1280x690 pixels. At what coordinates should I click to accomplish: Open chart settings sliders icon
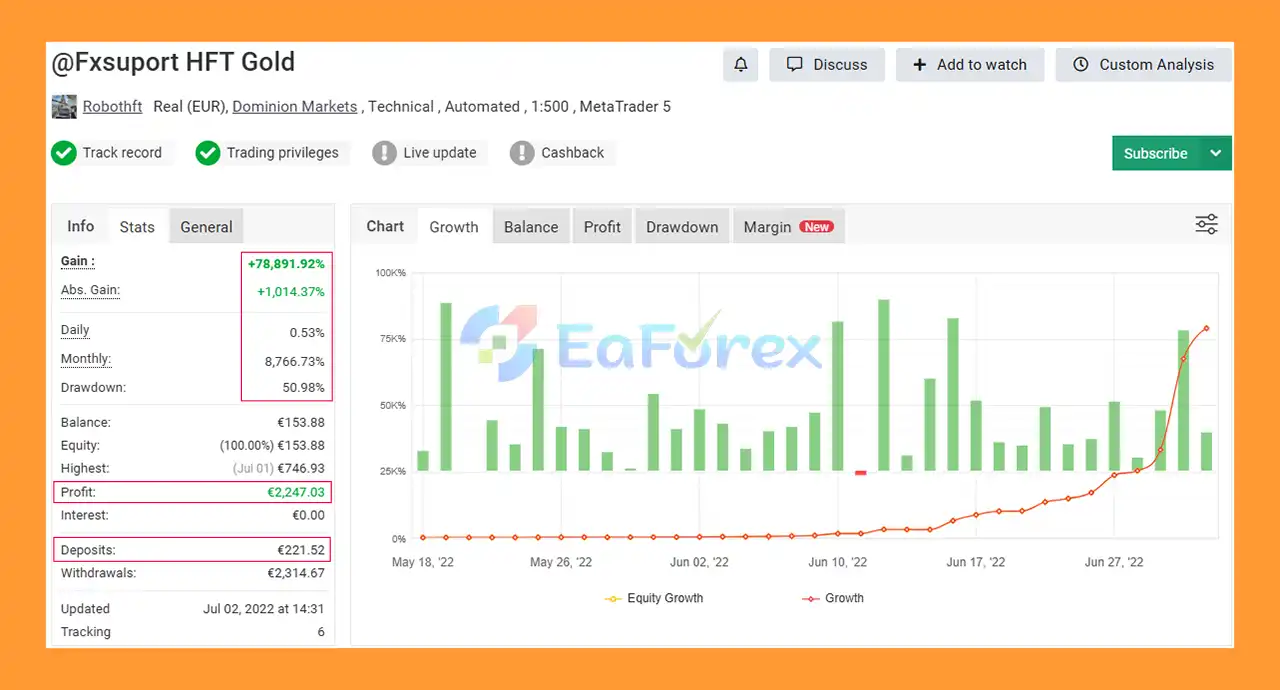click(x=1207, y=225)
